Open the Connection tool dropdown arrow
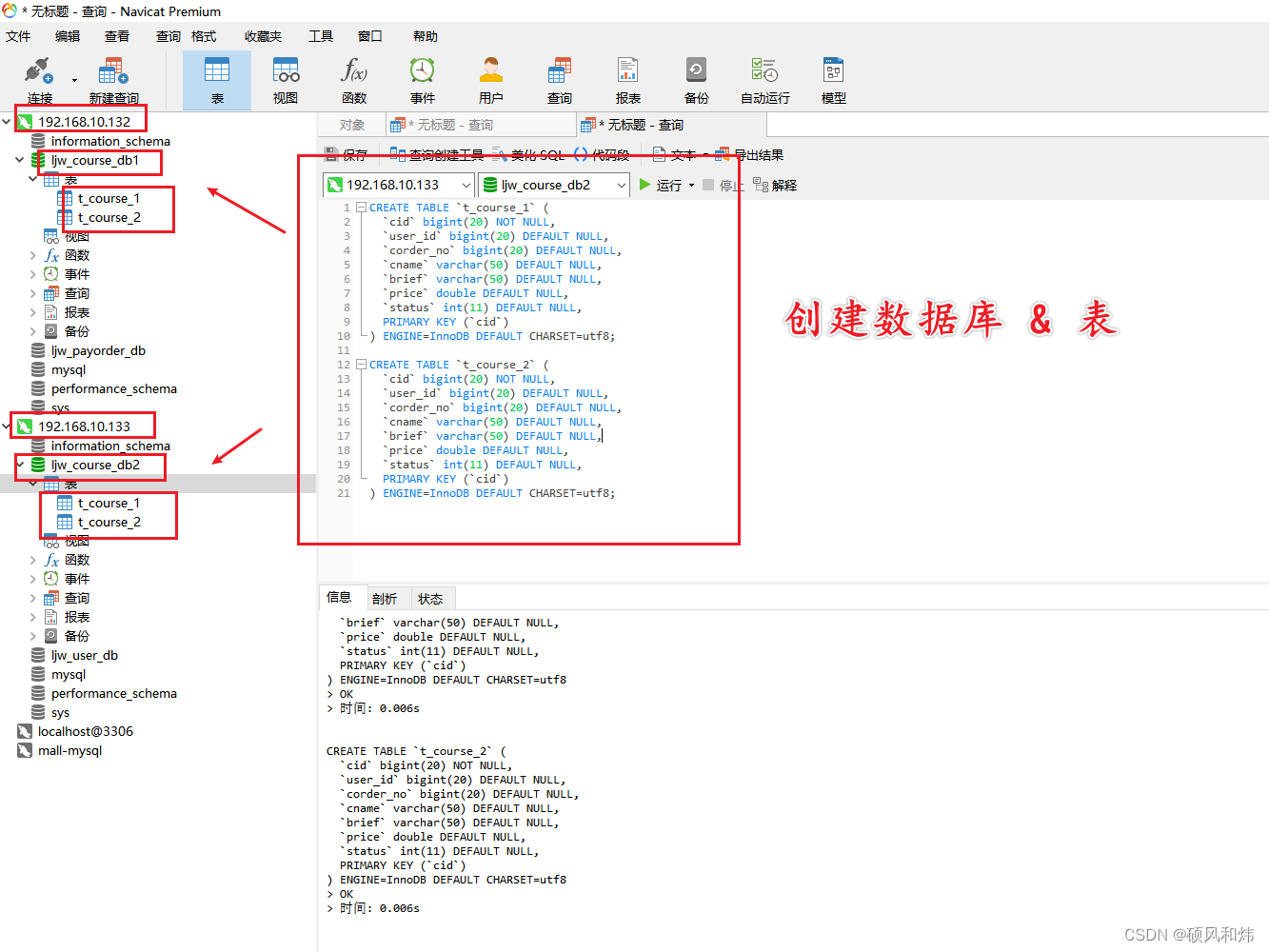This screenshot has width=1269, height=952. pyautogui.click(x=74, y=81)
